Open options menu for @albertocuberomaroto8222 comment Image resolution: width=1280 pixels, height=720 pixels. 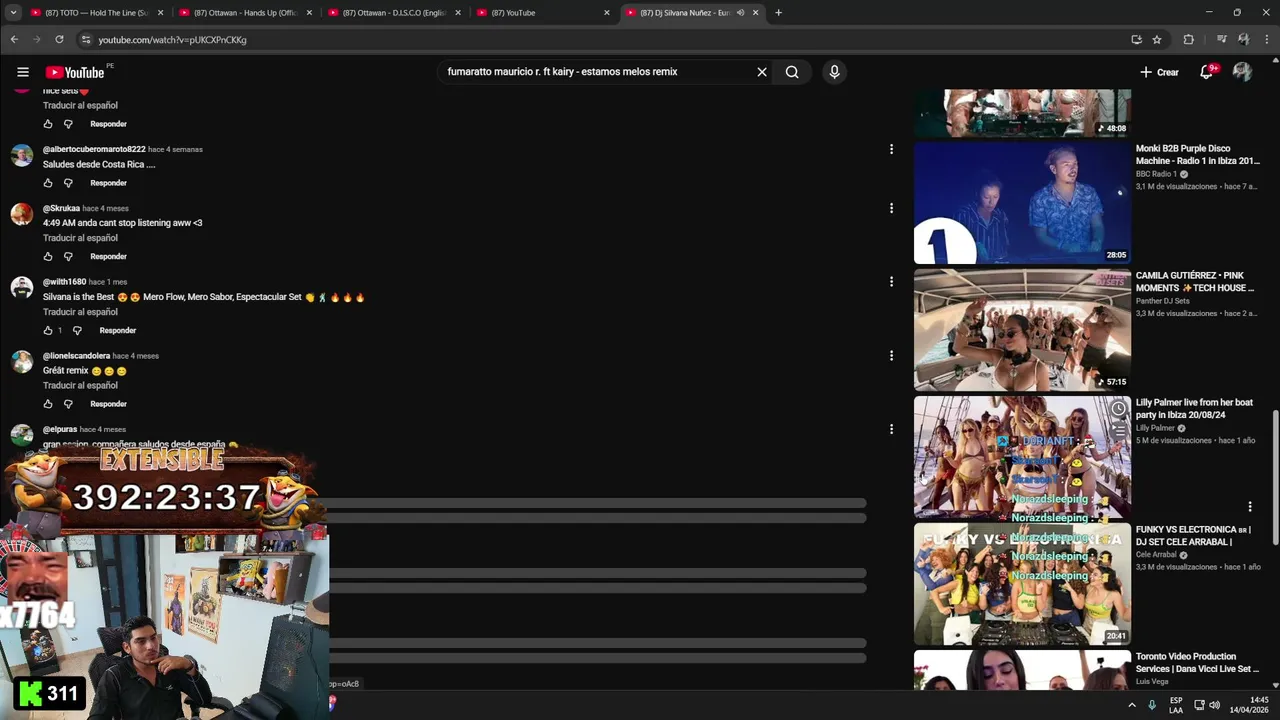pos(891,149)
